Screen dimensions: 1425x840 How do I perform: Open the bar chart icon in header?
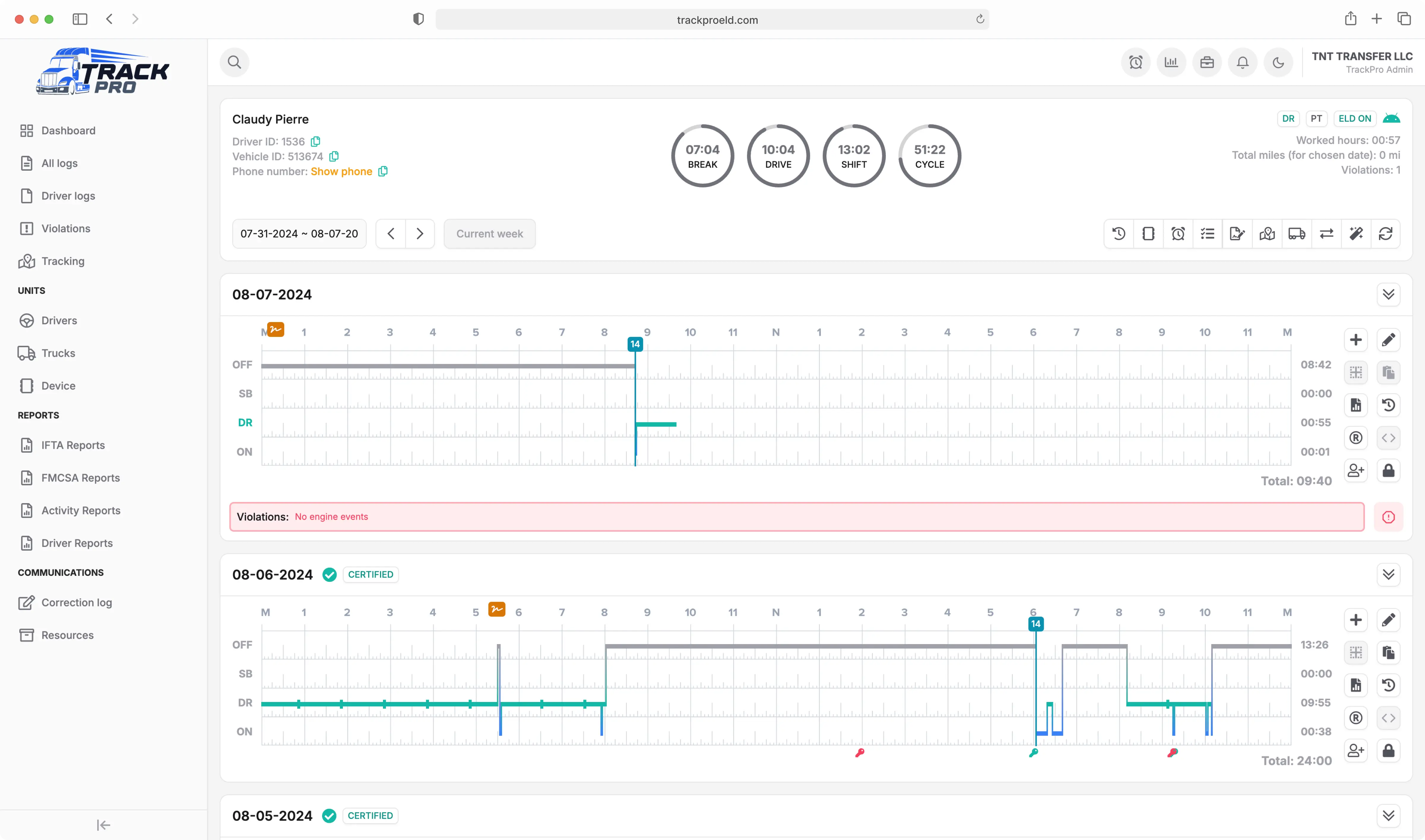(1171, 62)
